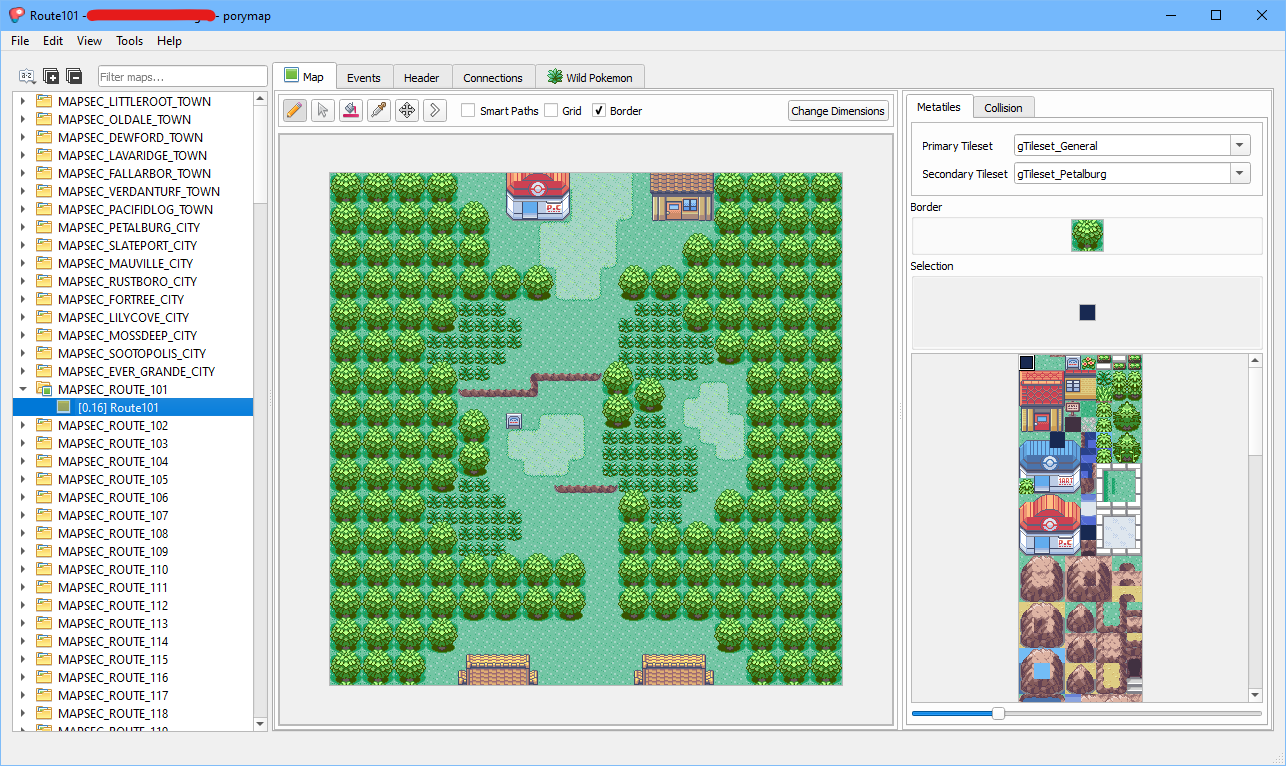Expand the MAPSEC_PETALBURG_CITY folder
Screen dimensions: 1286x766
pyautogui.click(x=23, y=228)
